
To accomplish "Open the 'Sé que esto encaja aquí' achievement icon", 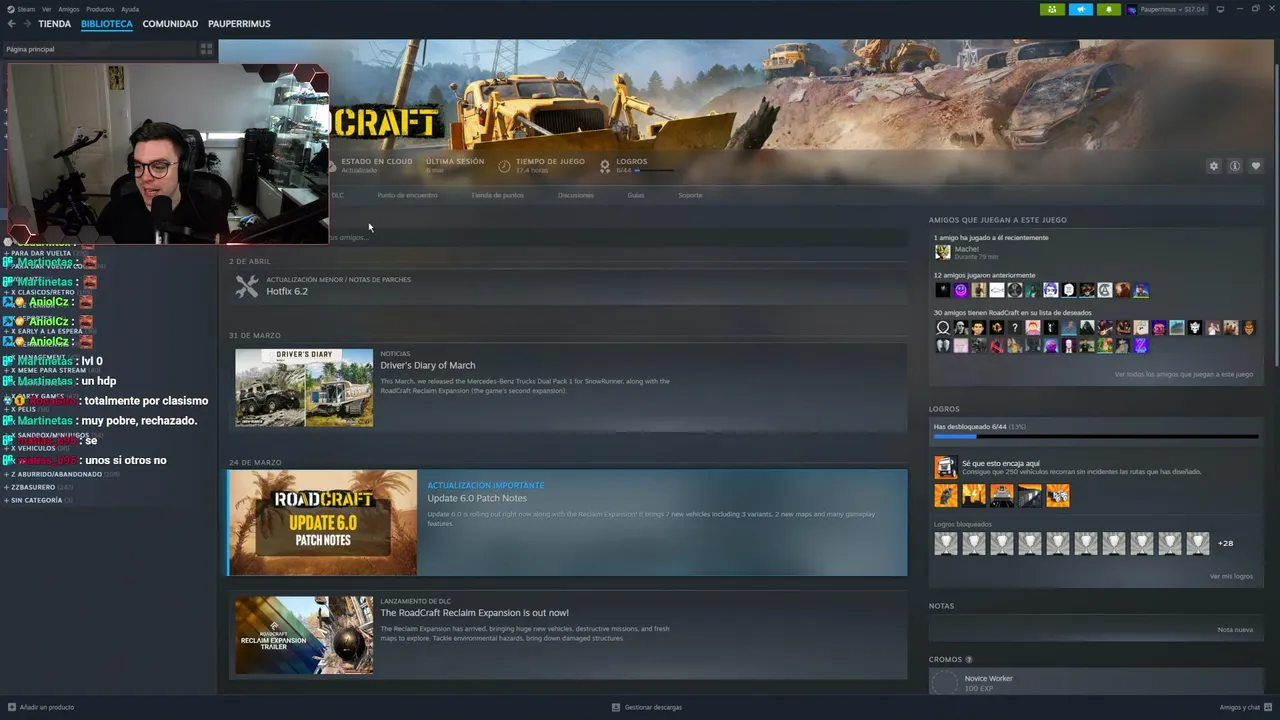I will click(x=945, y=467).
